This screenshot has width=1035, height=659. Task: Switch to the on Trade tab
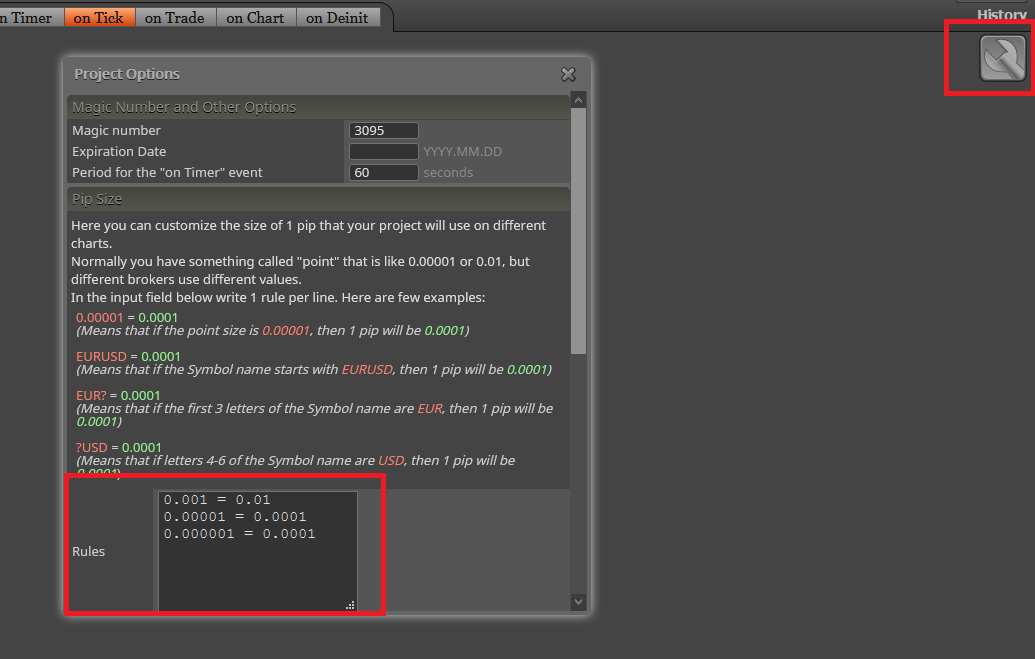pos(175,18)
